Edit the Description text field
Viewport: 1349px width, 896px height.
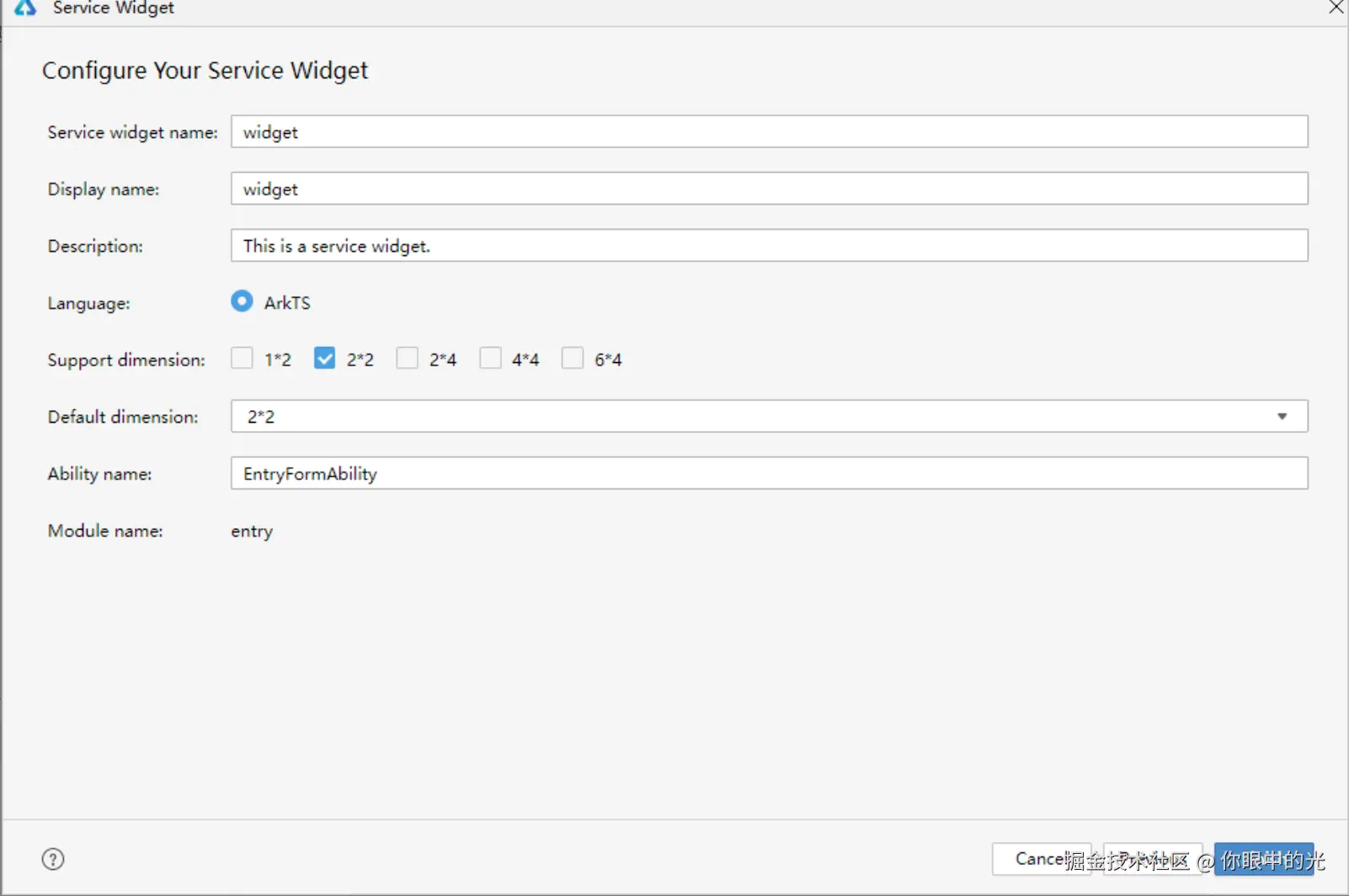[x=770, y=246]
